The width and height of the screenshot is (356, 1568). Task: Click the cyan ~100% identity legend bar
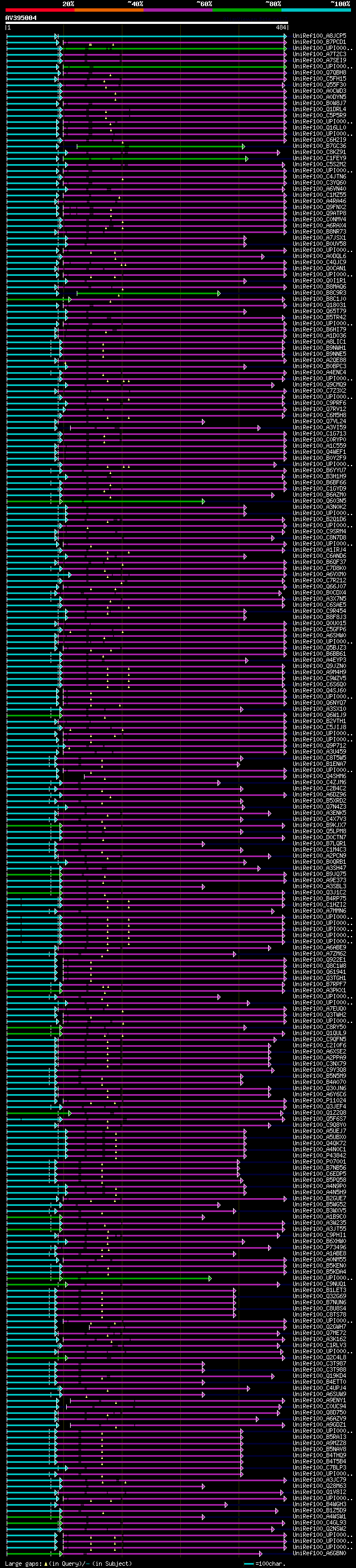316,10
